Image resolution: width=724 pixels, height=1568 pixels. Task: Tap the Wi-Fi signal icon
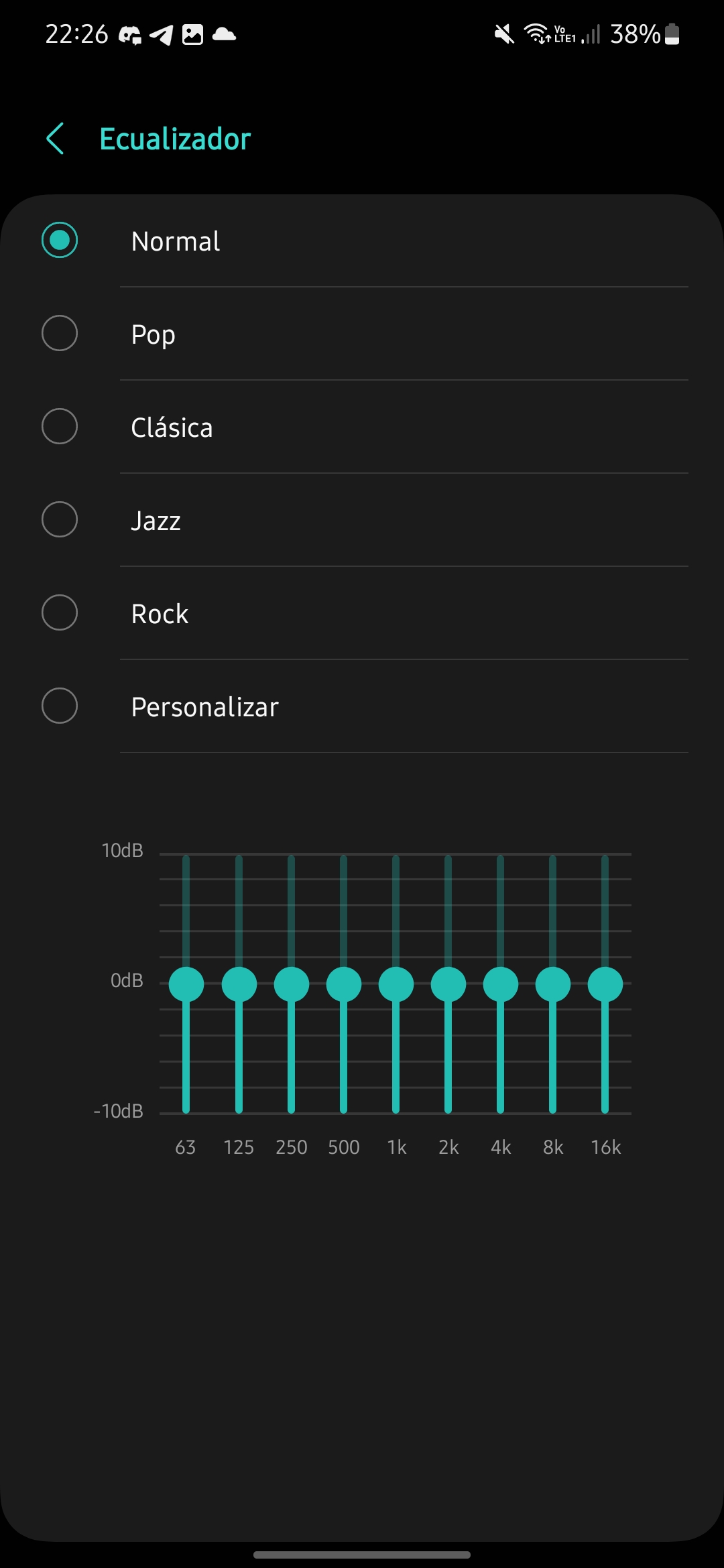pos(536,33)
